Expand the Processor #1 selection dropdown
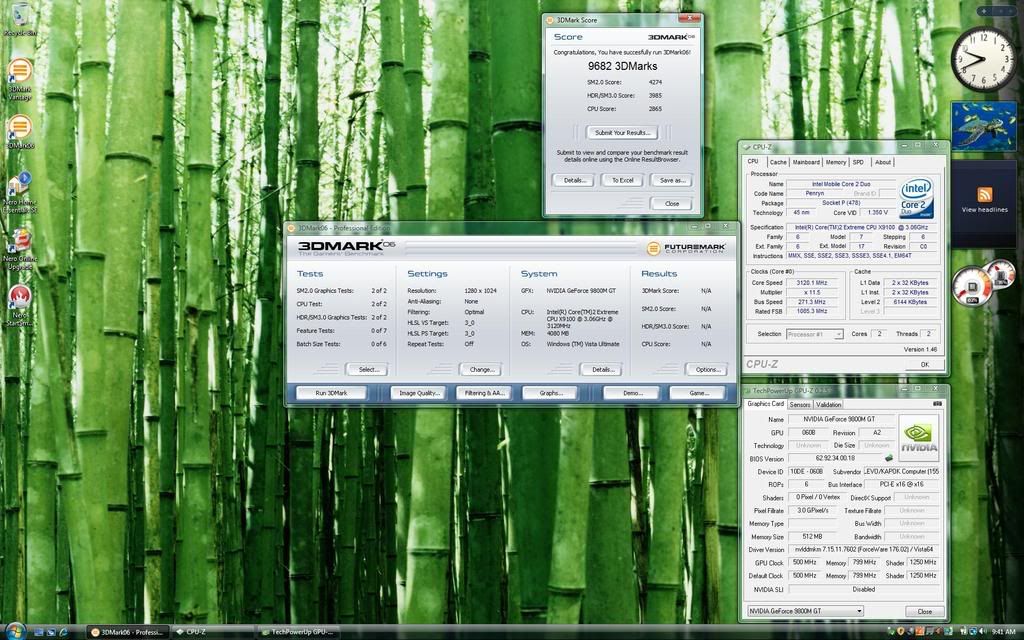 point(814,334)
